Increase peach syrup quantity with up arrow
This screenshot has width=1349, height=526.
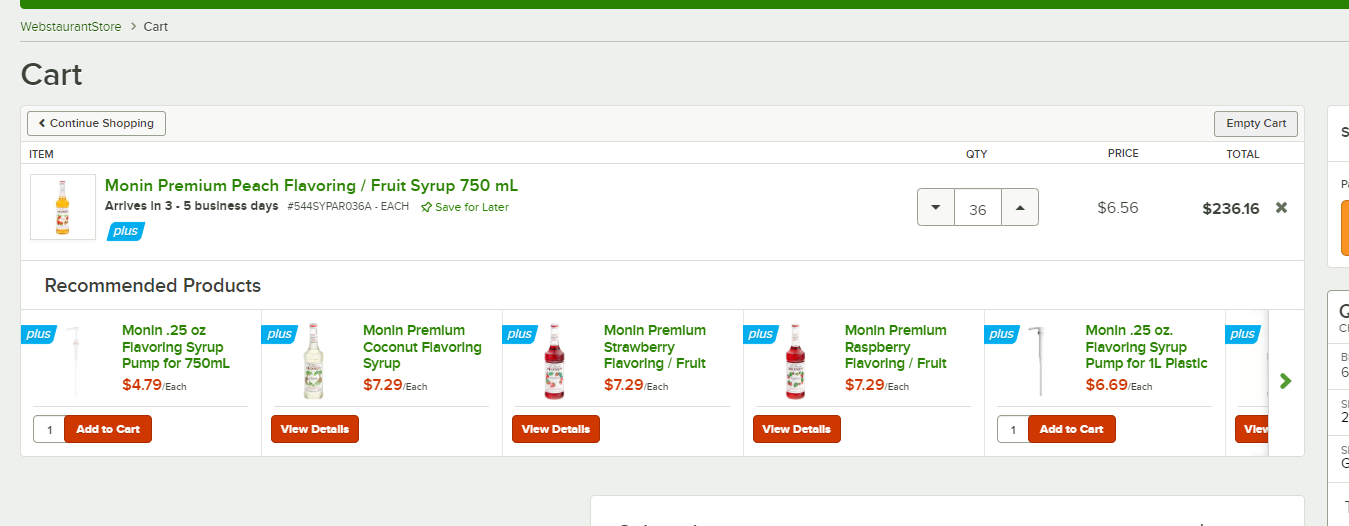pyautogui.click(x=1020, y=208)
